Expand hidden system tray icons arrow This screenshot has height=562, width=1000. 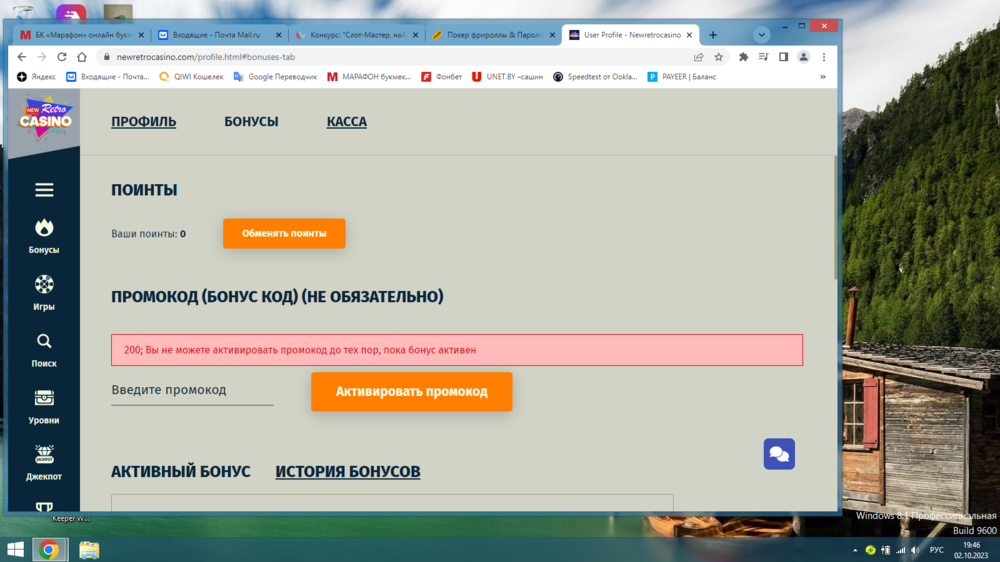855,550
